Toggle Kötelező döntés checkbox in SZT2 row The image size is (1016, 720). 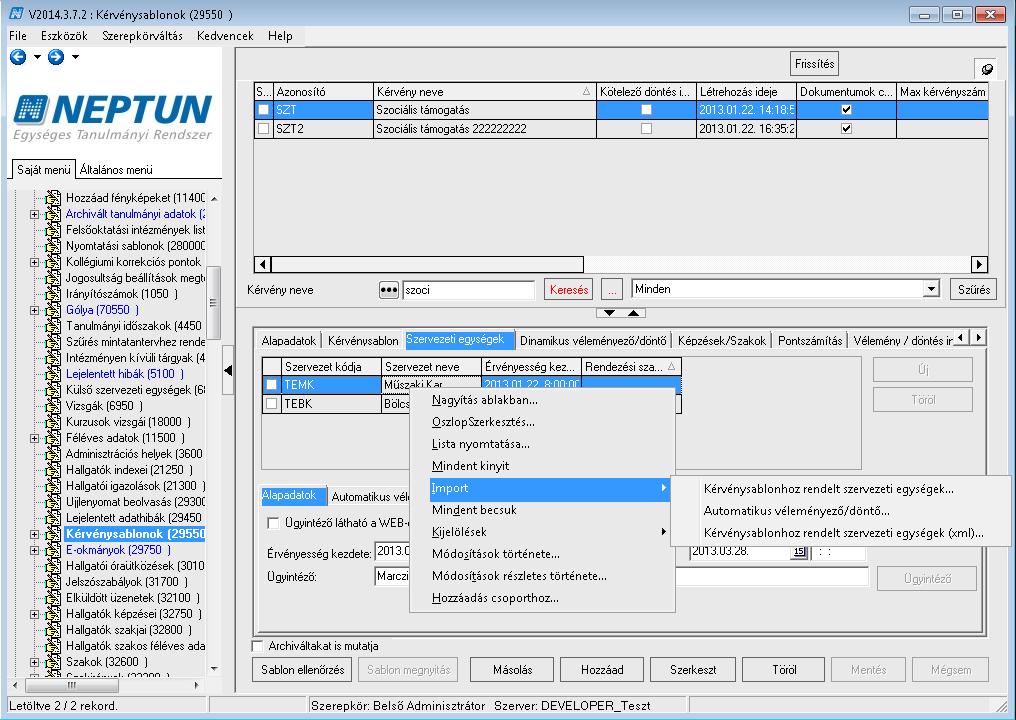(646, 129)
